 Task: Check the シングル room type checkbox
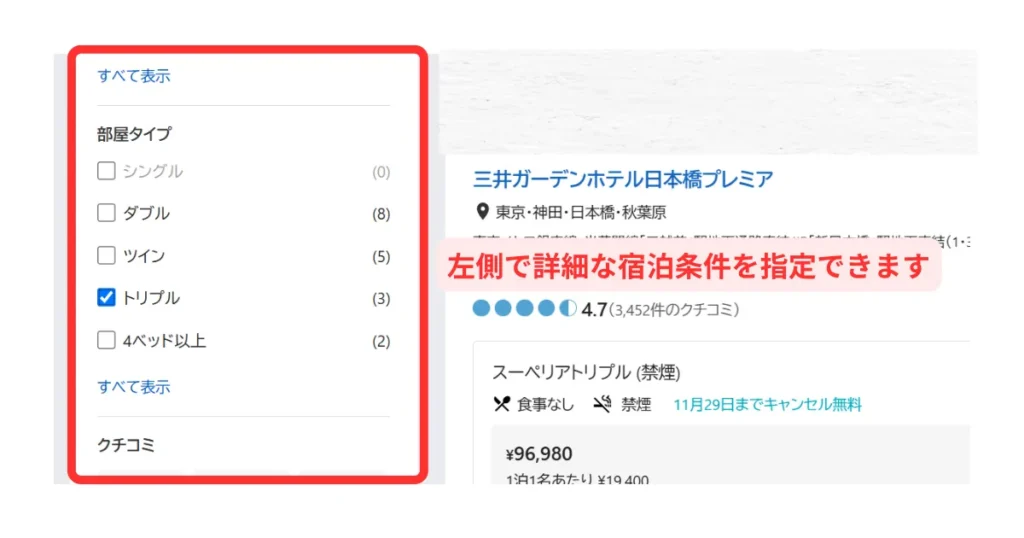coord(106,171)
